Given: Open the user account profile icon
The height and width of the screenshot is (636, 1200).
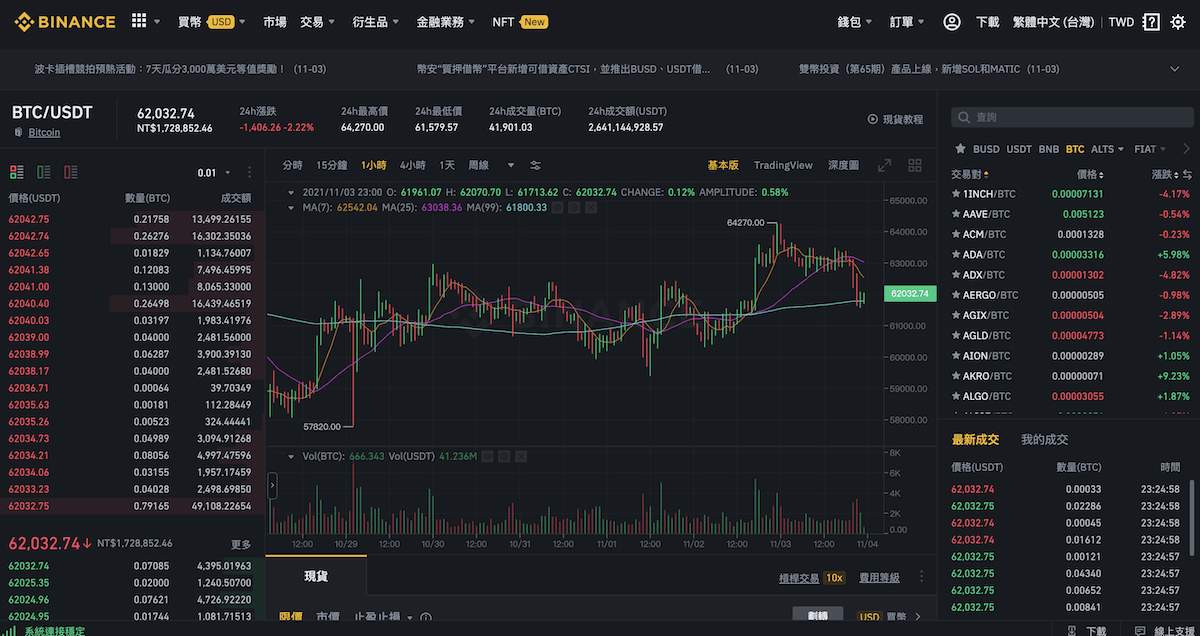Looking at the screenshot, I should pyautogui.click(x=952, y=21).
